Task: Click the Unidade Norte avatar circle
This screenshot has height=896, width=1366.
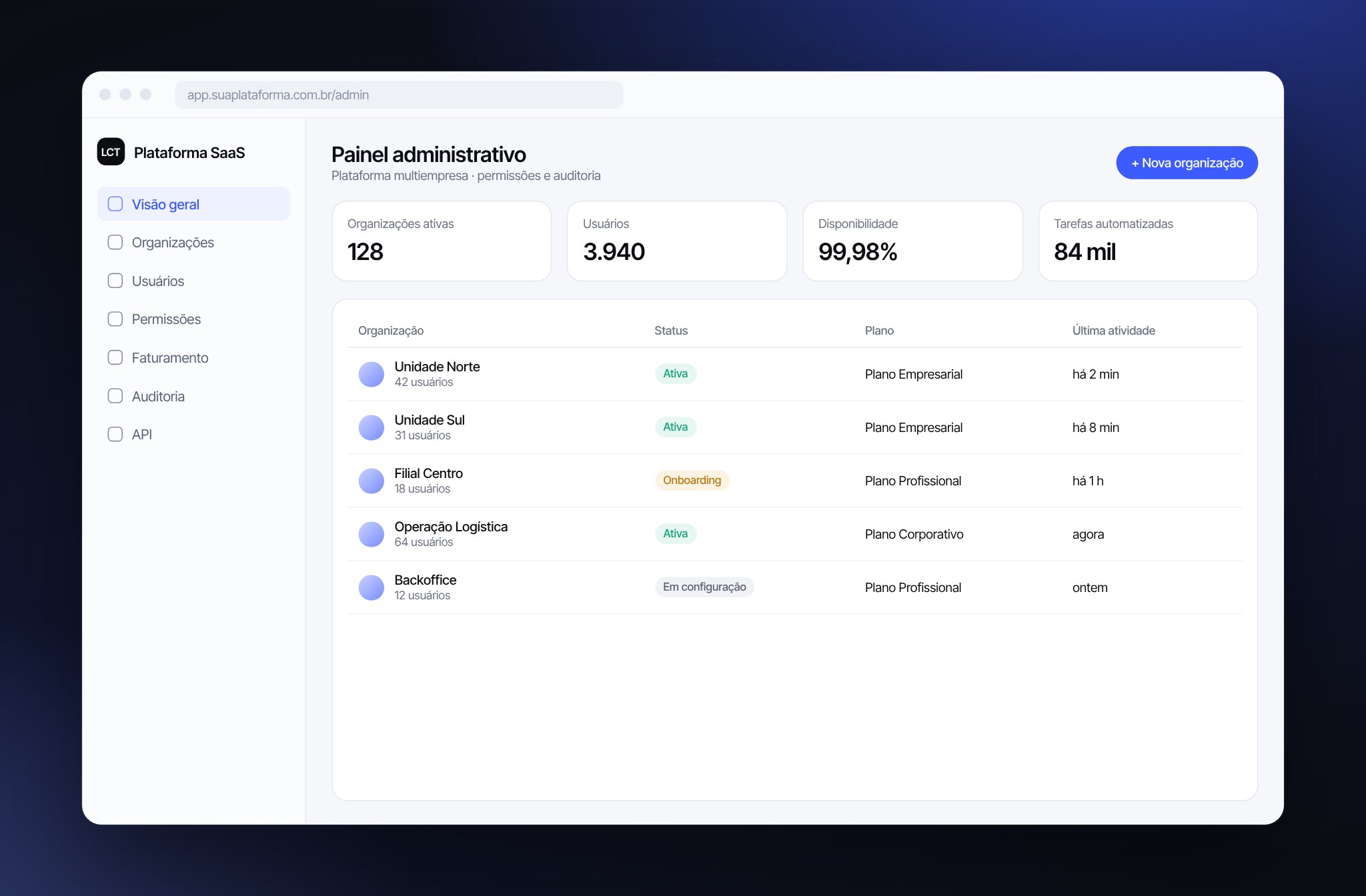Action: [372, 374]
